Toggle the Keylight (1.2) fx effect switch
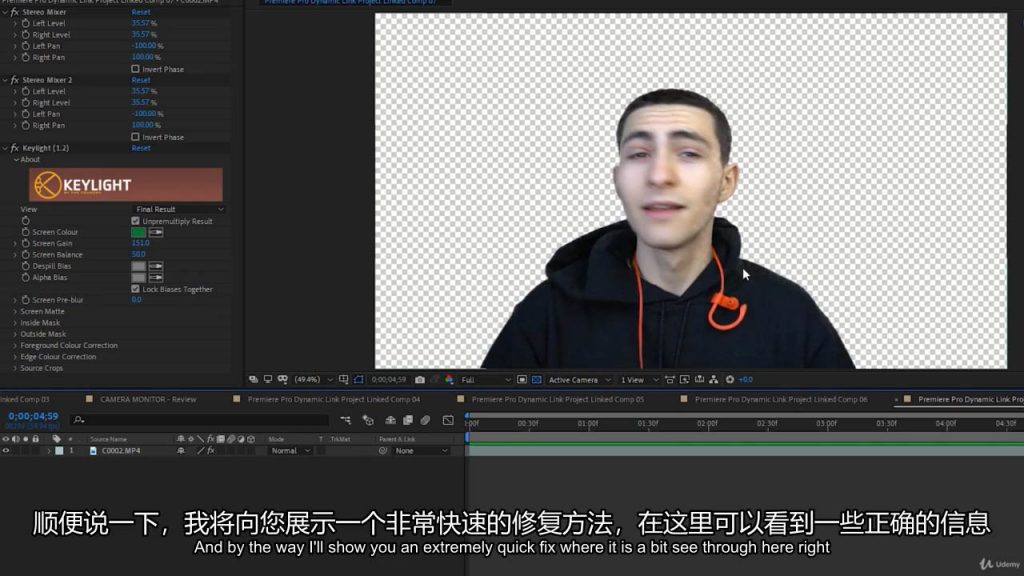 [x=14, y=148]
